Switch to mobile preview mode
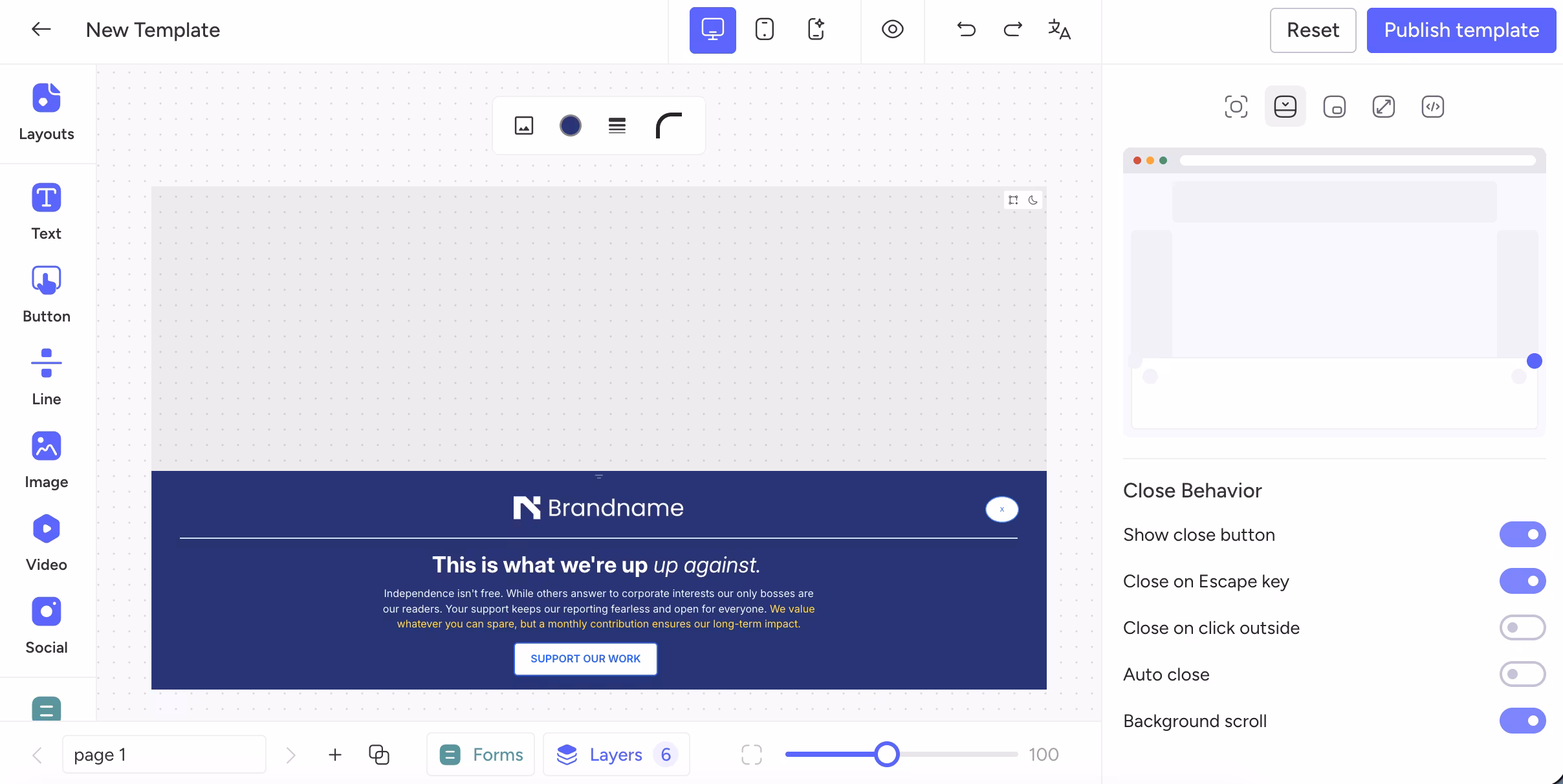Viewport: 1563px width, 784px height. [764, 30]
